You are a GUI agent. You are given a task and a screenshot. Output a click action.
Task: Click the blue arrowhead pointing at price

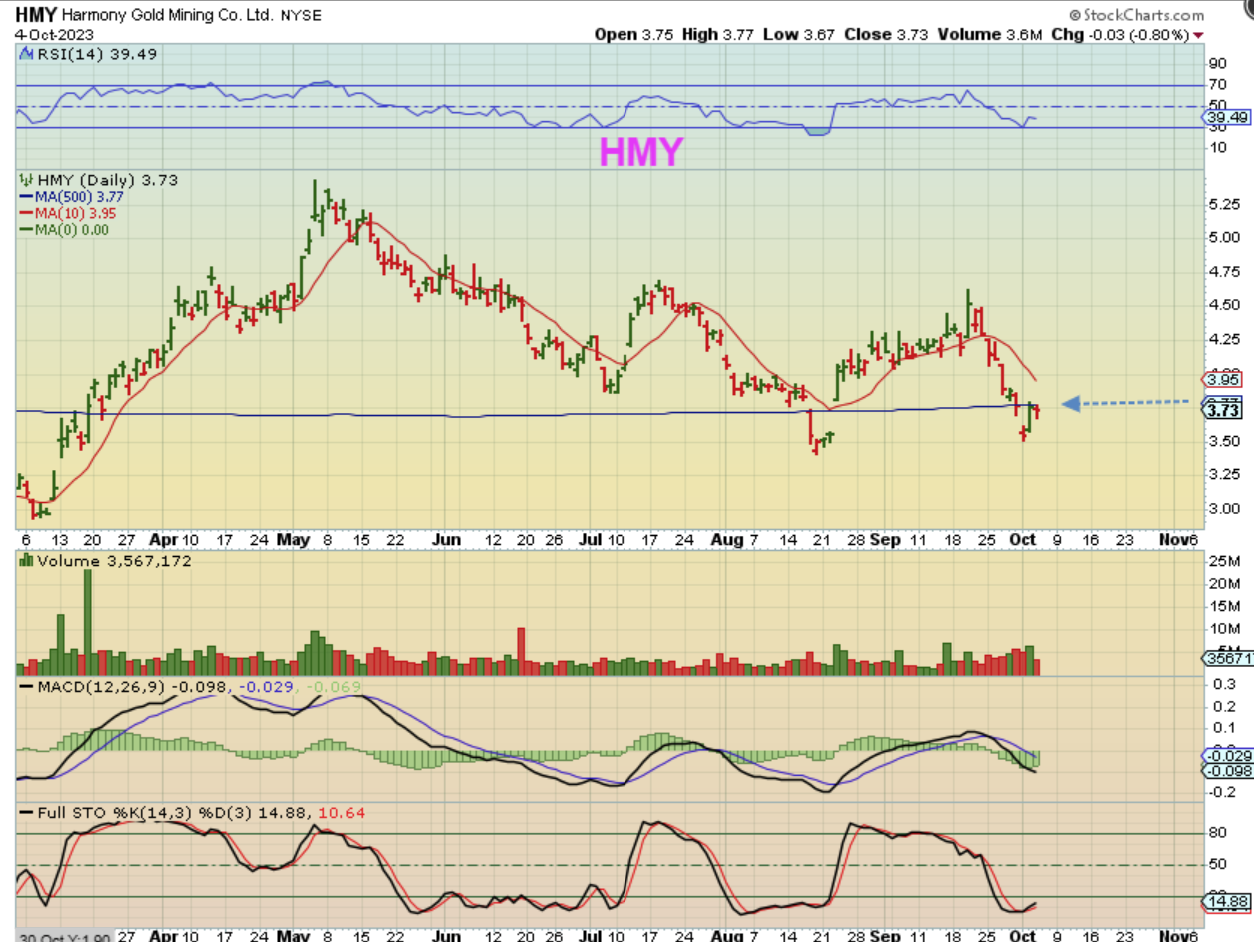pos(1071,404)
